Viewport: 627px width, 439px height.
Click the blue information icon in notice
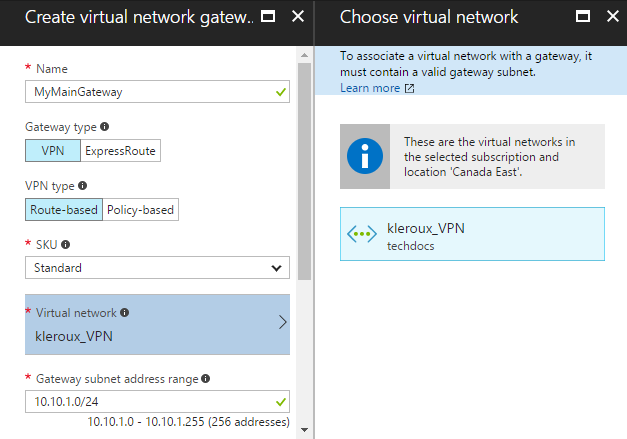coord(365,157)
